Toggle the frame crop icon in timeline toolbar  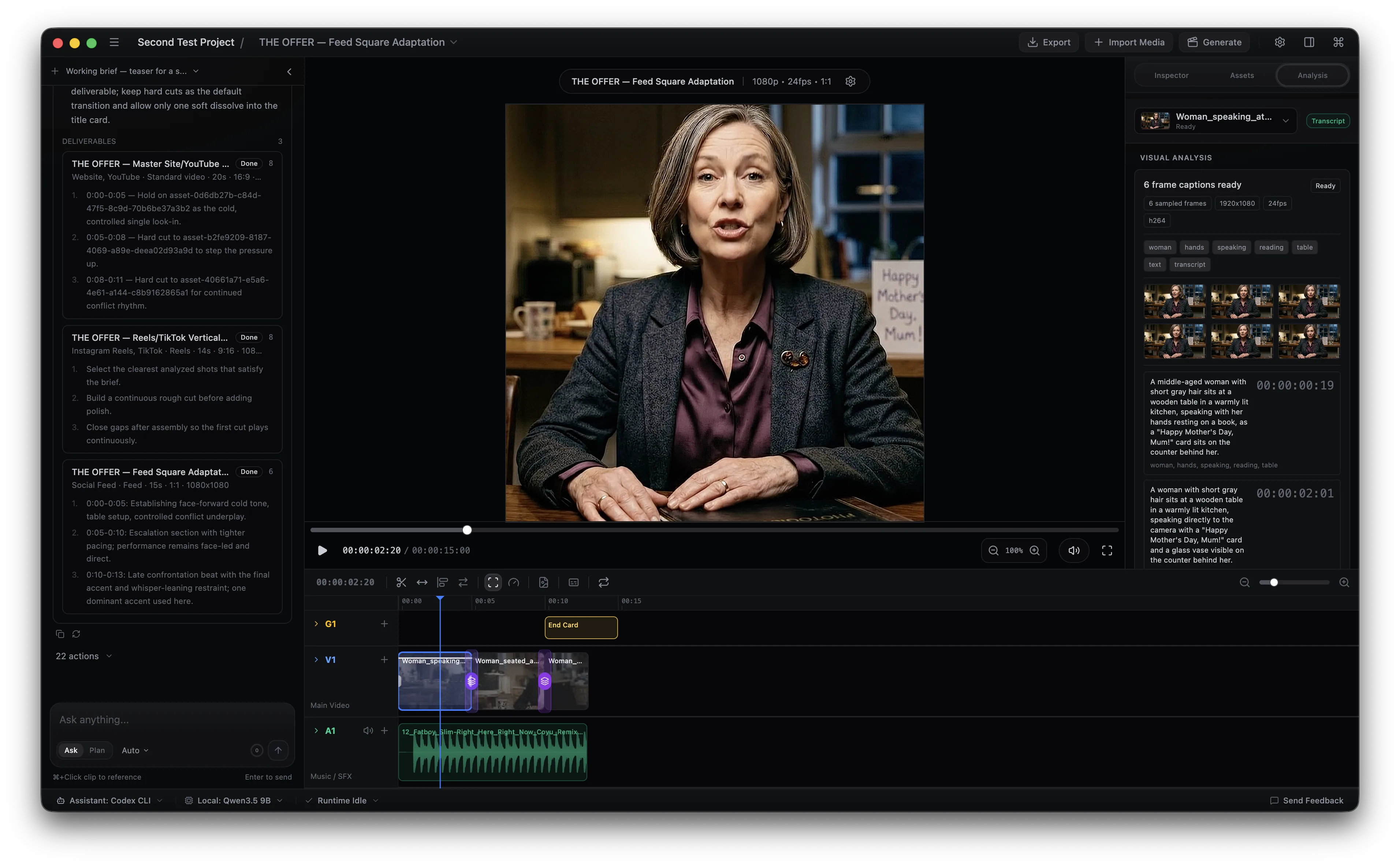[493, 582]
